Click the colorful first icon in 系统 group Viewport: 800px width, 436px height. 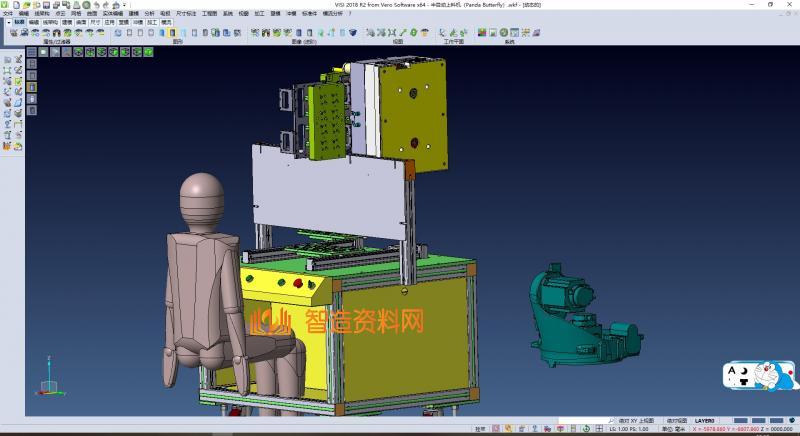[x=482, y=33]
